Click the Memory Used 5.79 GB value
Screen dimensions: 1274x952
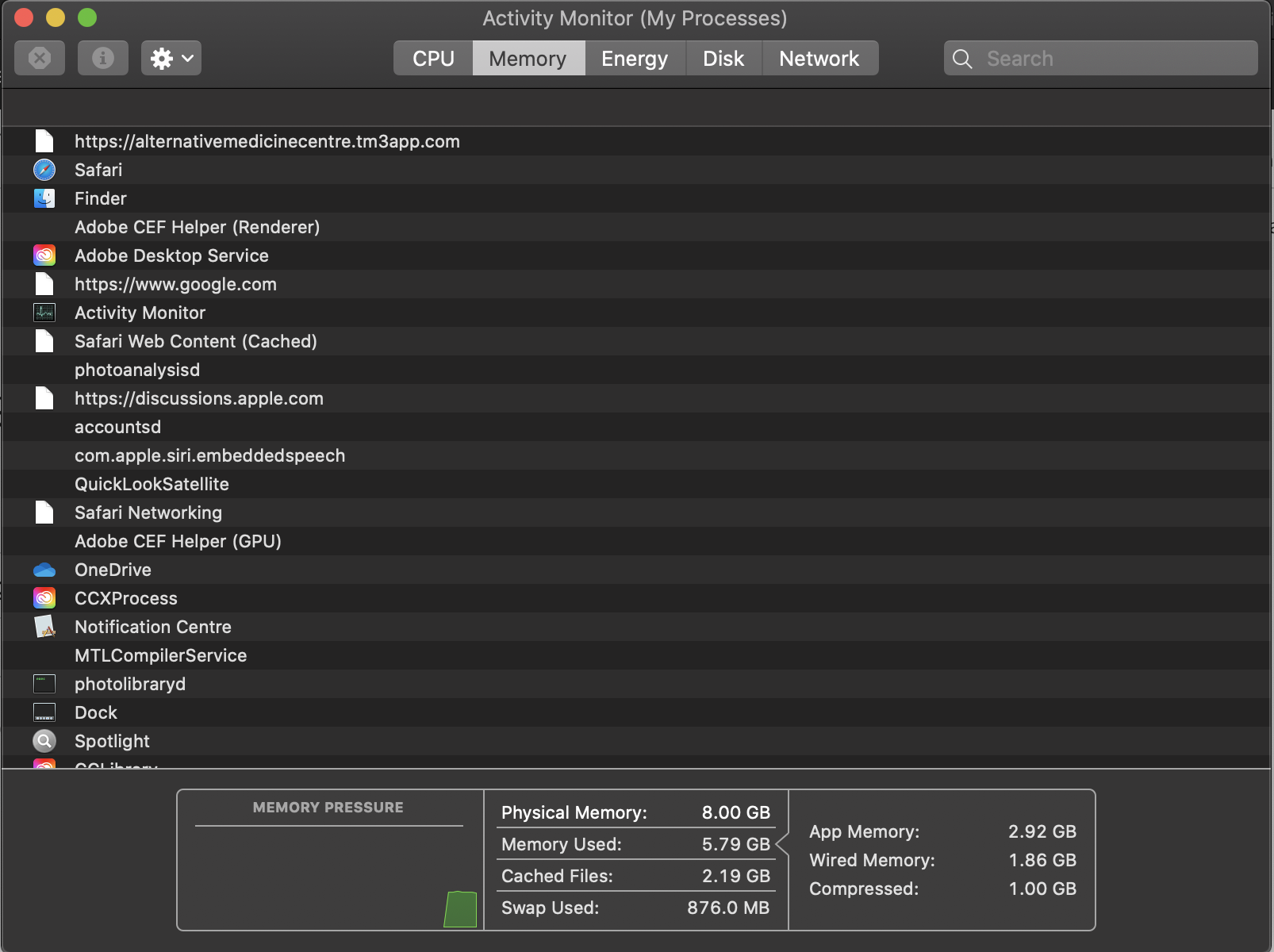[736, 844]
